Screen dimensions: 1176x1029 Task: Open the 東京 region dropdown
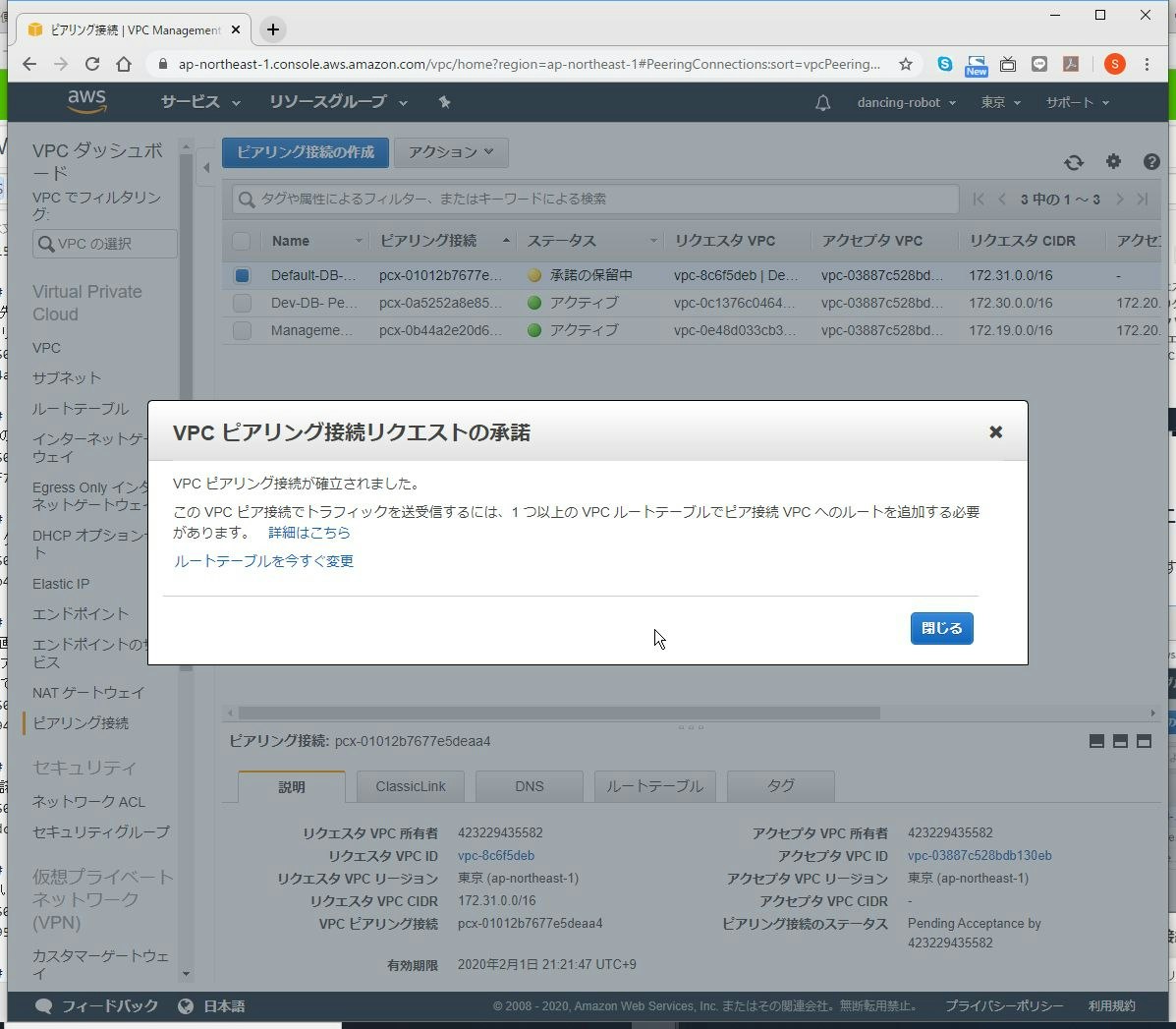(x=1000, y=103)
